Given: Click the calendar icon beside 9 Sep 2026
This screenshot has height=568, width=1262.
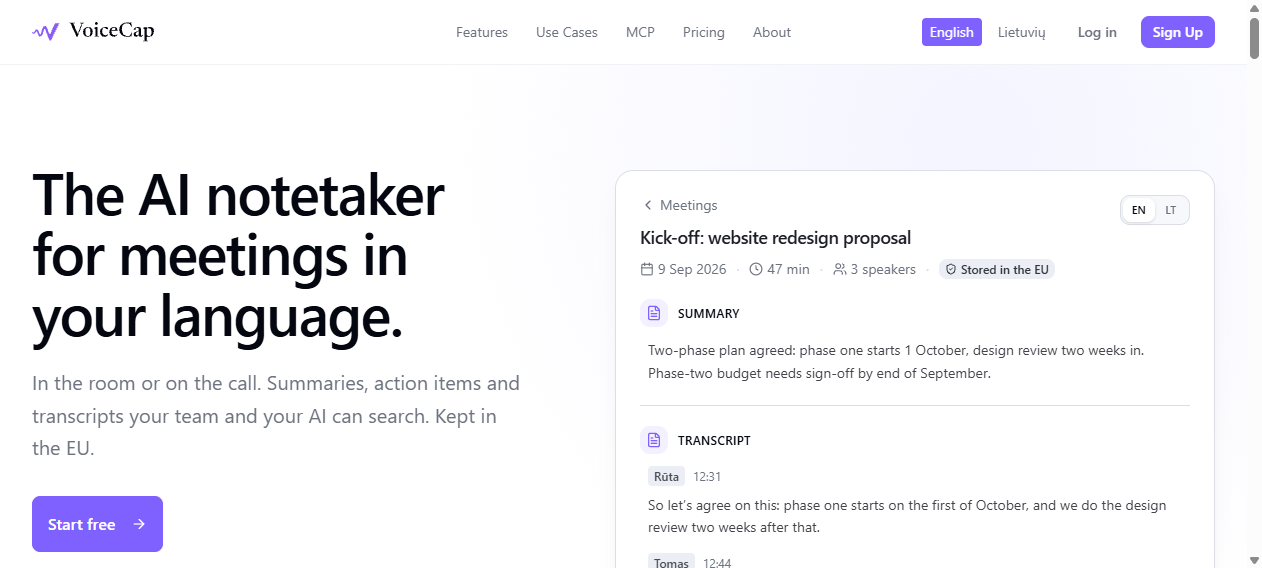Looking at the screenshot, I should [x=647, y=269].
